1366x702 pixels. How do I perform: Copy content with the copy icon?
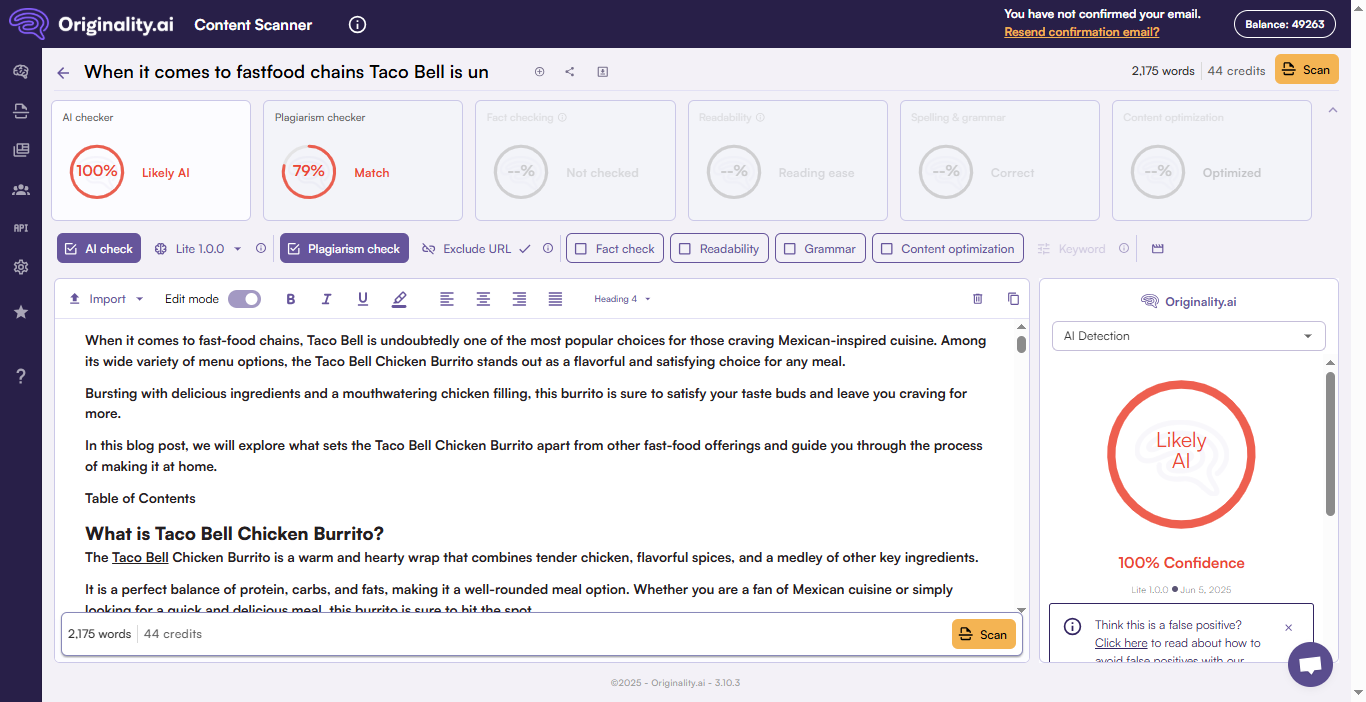[x=1013, y=298]
